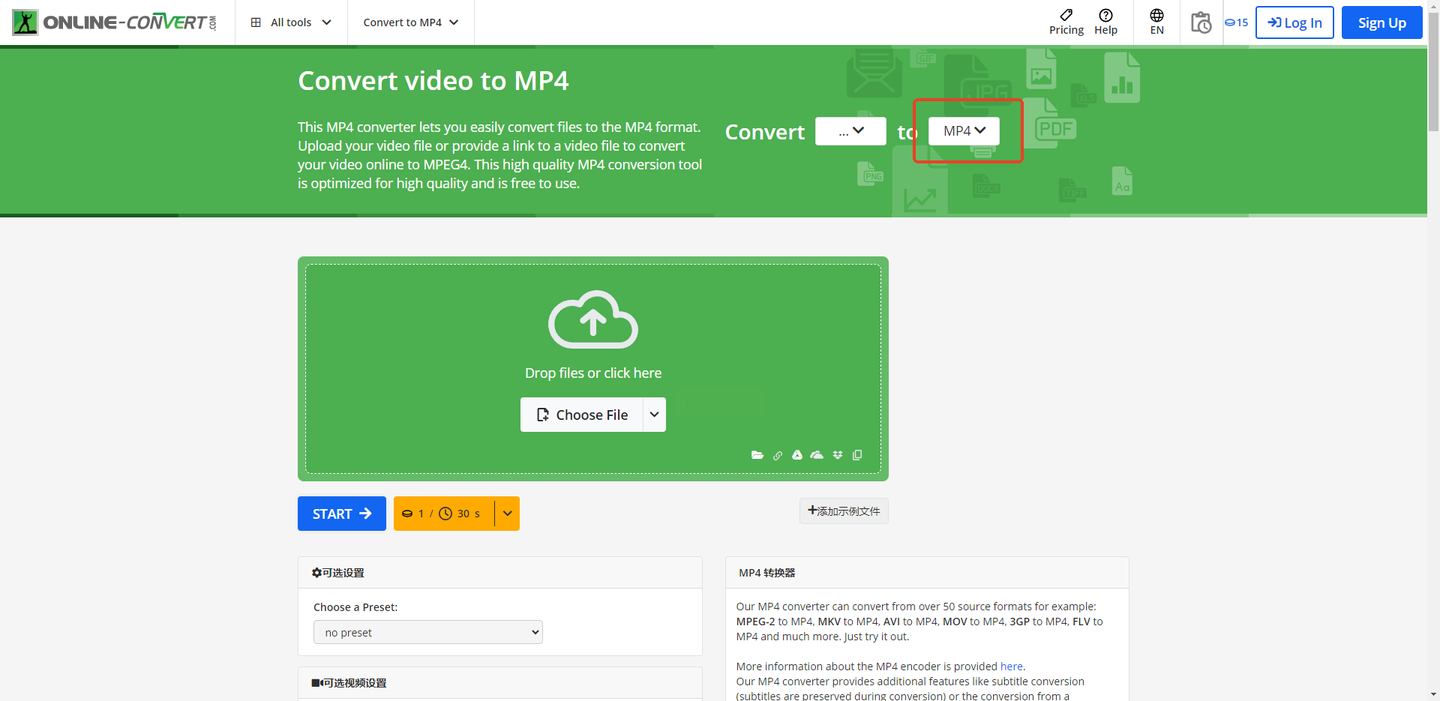Click the "here" MP4 encoder link
The width and height of the screenshot is (1440, 701).
pyautogui.click(x=1011, y=666)
